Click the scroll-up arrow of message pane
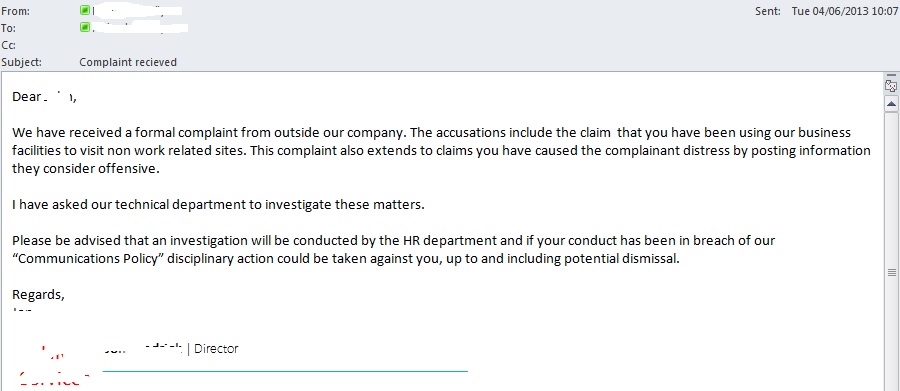 point(891,104)
